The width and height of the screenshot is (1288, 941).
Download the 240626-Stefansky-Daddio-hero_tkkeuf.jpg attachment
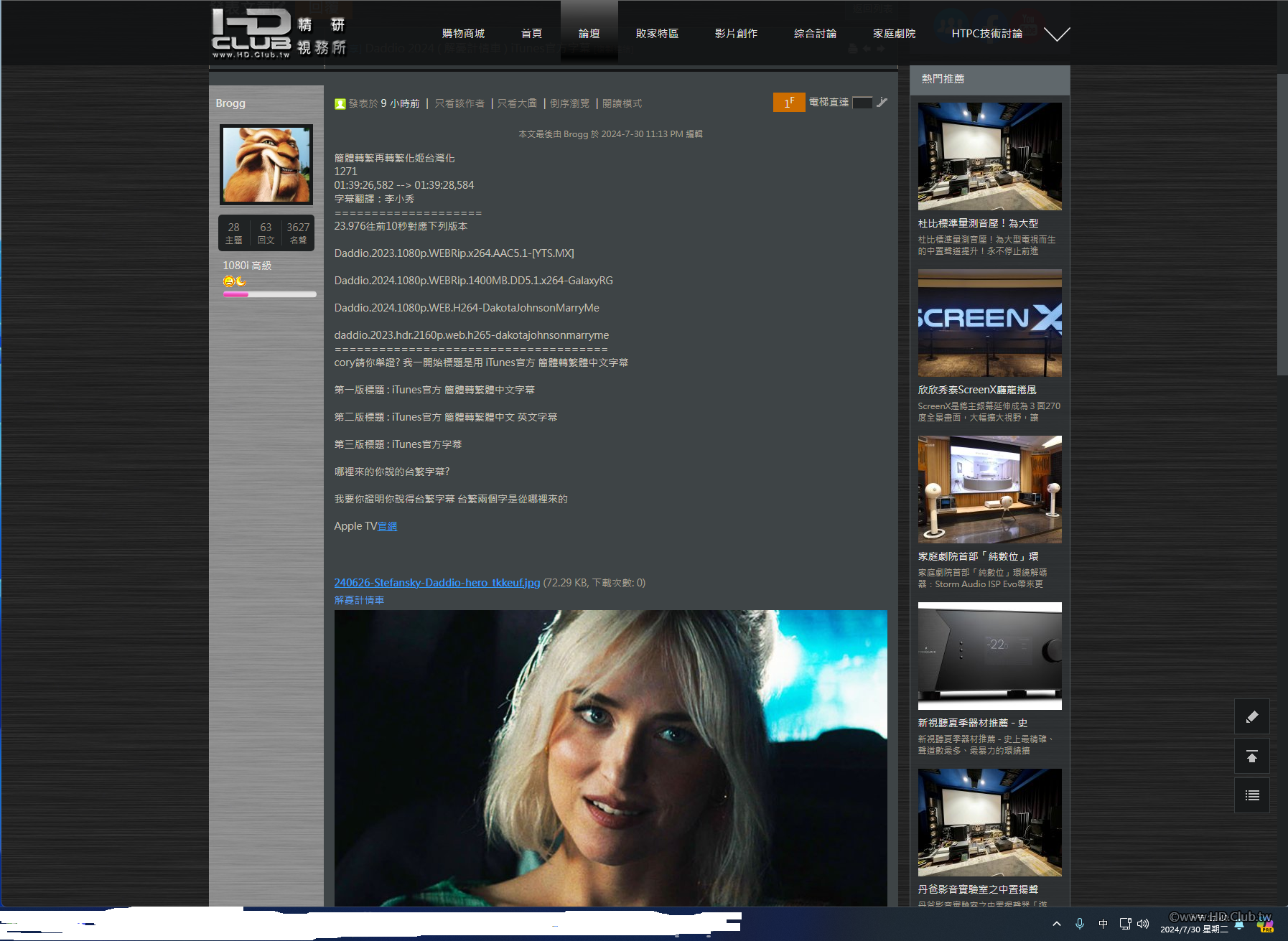(x=437, y=583)
